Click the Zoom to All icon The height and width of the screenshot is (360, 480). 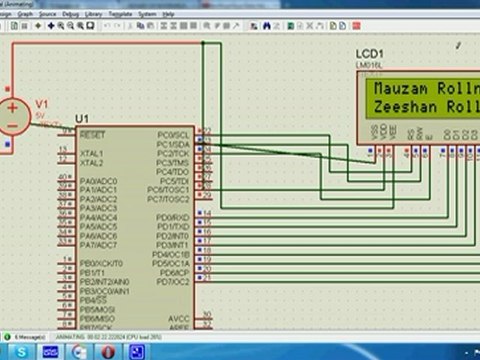coord(80,26)
